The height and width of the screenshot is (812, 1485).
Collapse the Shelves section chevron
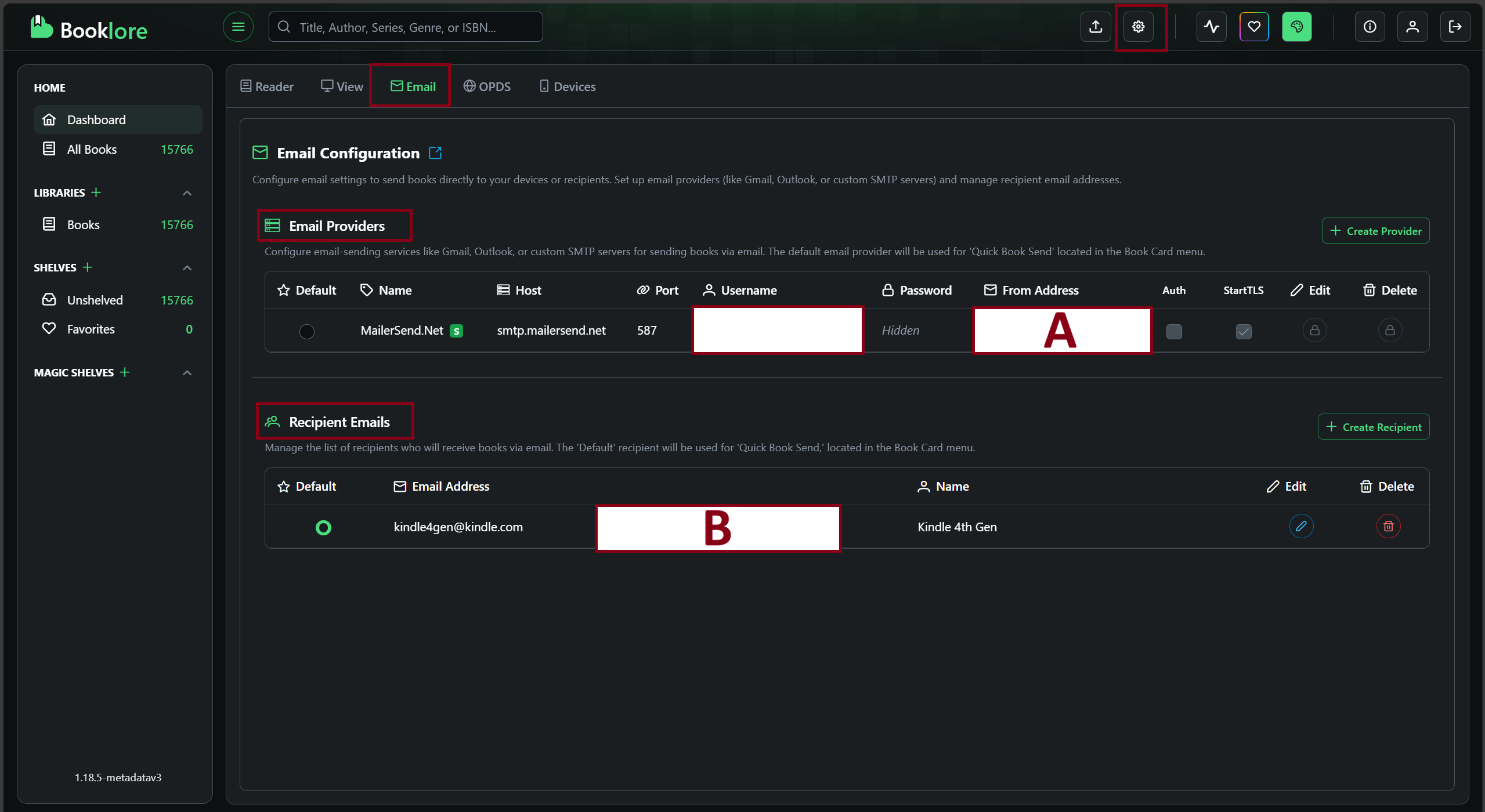pos(187,268)
